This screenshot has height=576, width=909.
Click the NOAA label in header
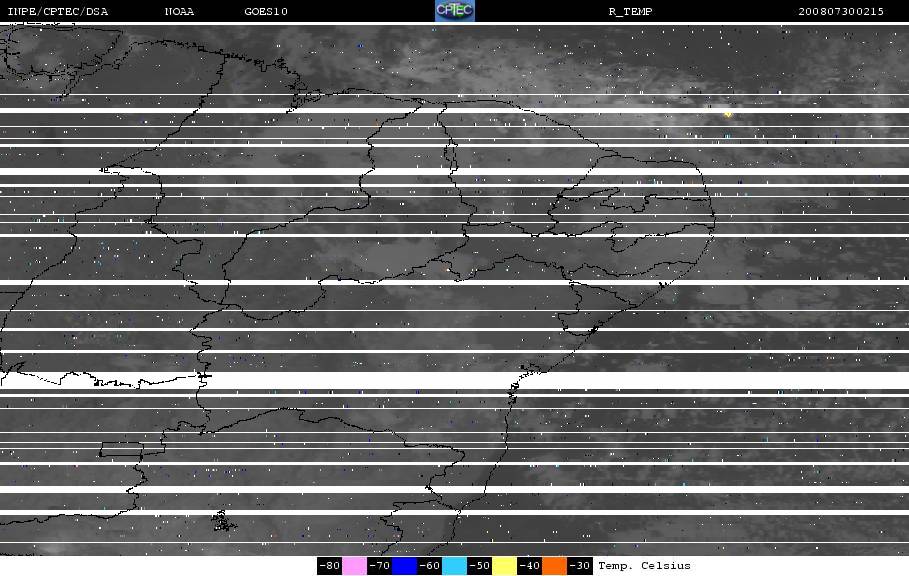[179, 12]
